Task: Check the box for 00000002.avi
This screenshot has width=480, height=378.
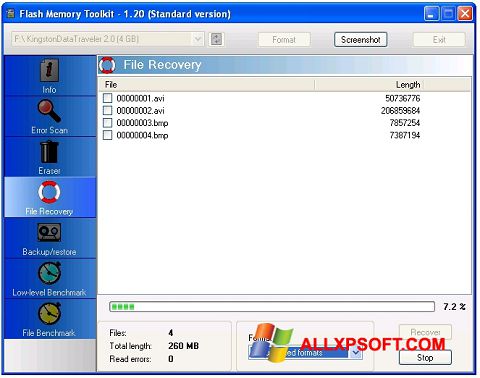Action: tap(107, 110)
